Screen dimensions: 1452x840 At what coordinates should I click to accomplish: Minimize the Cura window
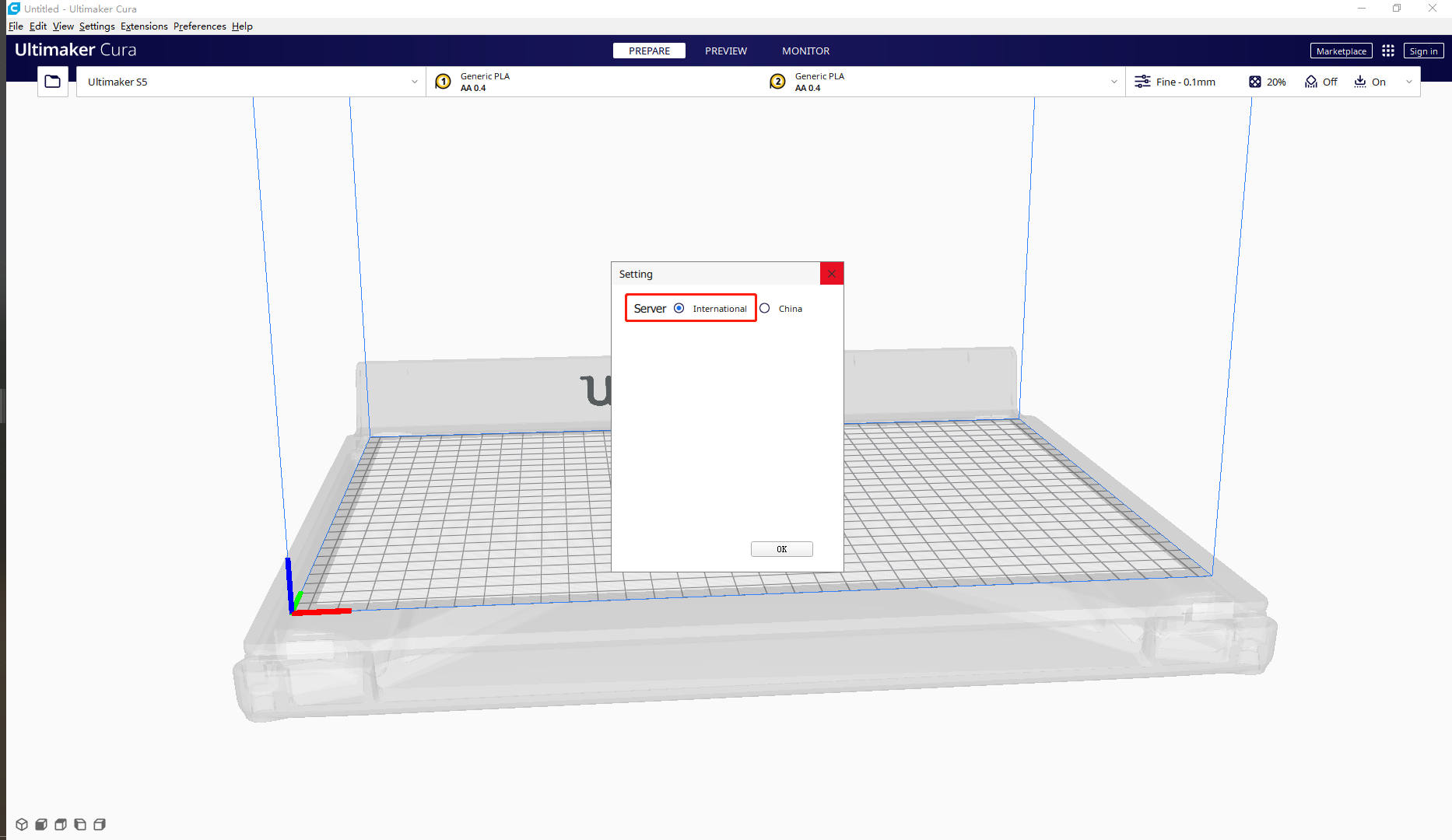click(x=1362, y=9)
